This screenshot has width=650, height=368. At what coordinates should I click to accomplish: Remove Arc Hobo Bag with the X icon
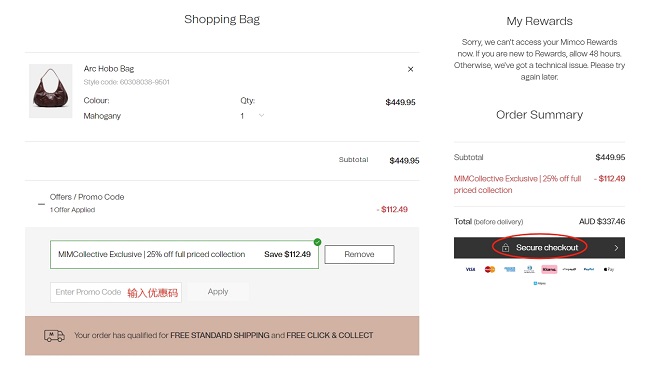coord(410,69)
